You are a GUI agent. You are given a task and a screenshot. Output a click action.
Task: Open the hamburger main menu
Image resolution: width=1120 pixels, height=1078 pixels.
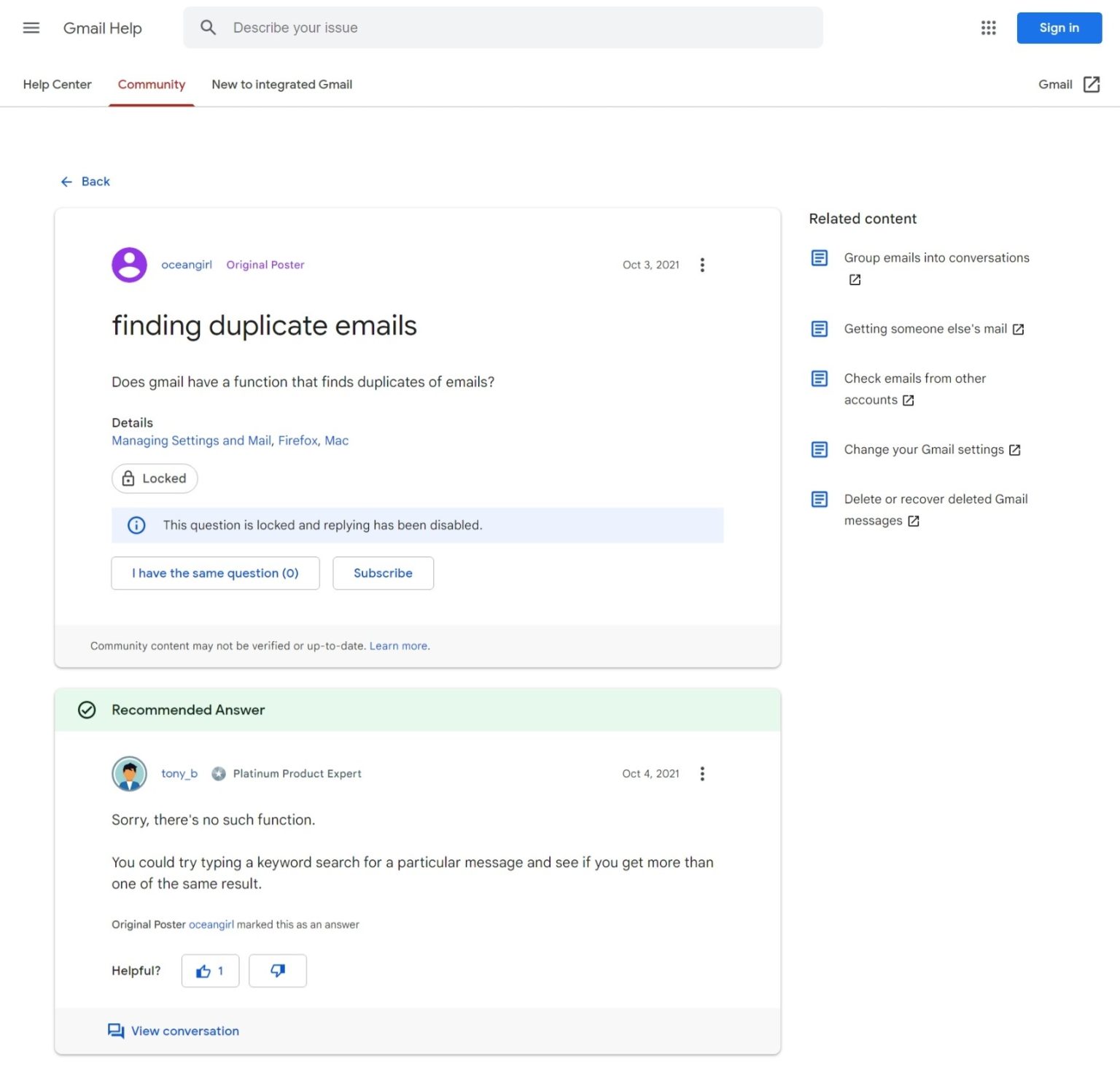(x=31, y=28)
